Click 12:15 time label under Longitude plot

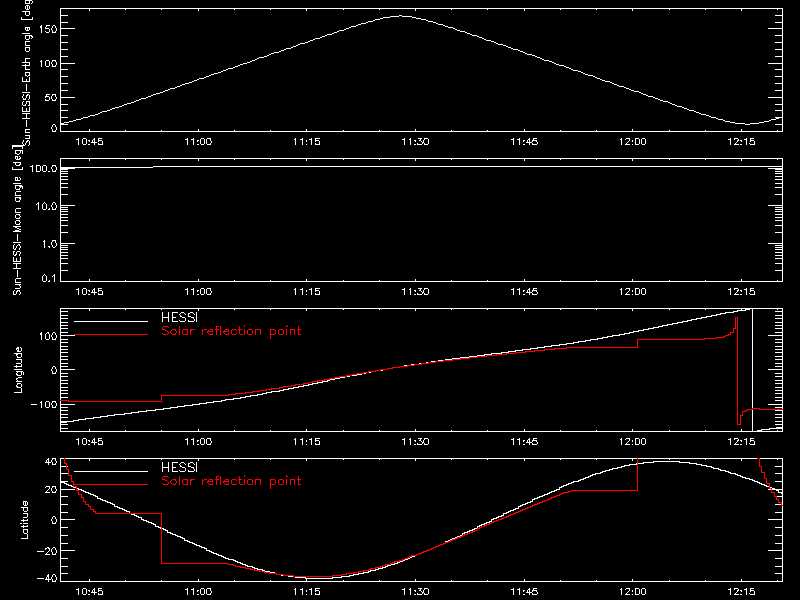(x=741, y=442)
